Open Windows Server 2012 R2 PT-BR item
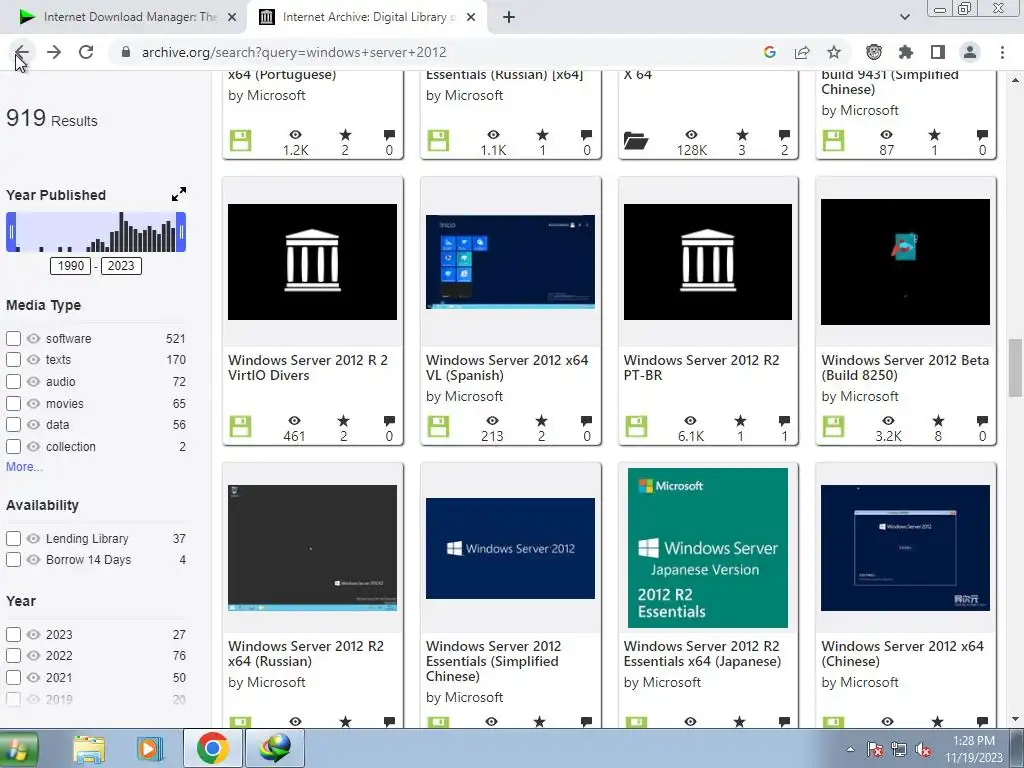1024x768 pixels. point(701,368)
